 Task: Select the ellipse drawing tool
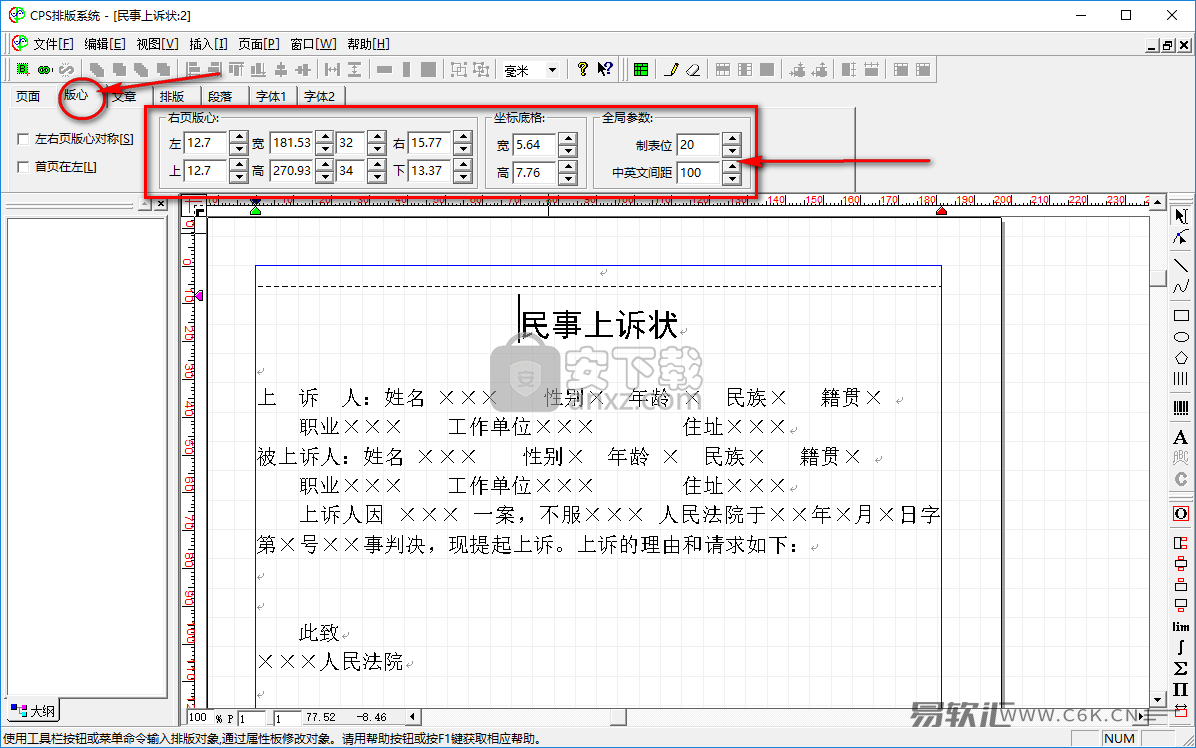pos(1181,336)
